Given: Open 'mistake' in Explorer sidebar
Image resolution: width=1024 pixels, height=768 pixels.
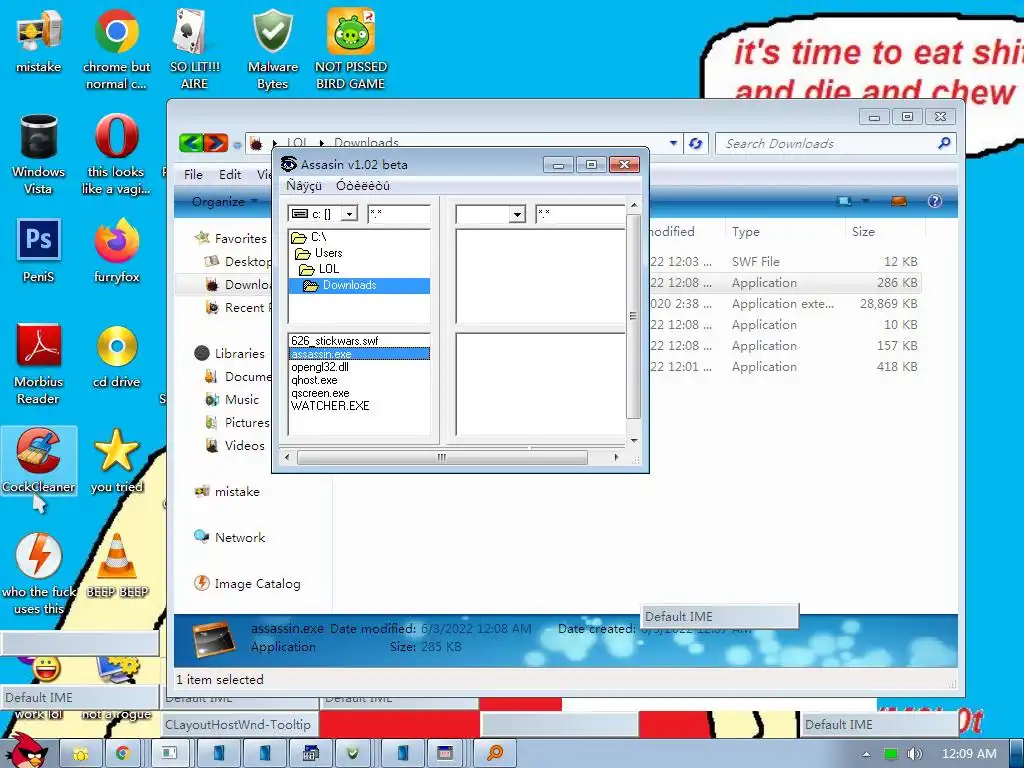Looking at the screenshot, I should coord(227,492).
